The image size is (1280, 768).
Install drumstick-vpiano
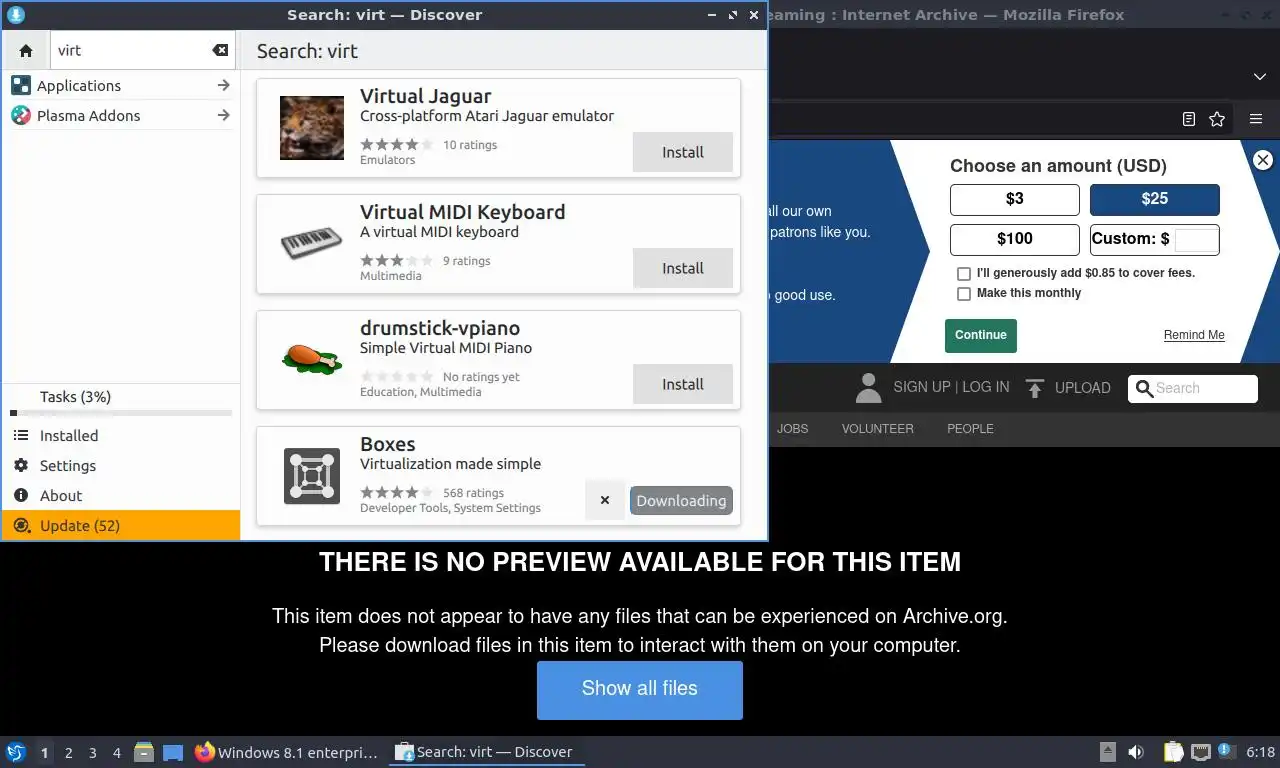pyautogui.click(x=683, y=384)
